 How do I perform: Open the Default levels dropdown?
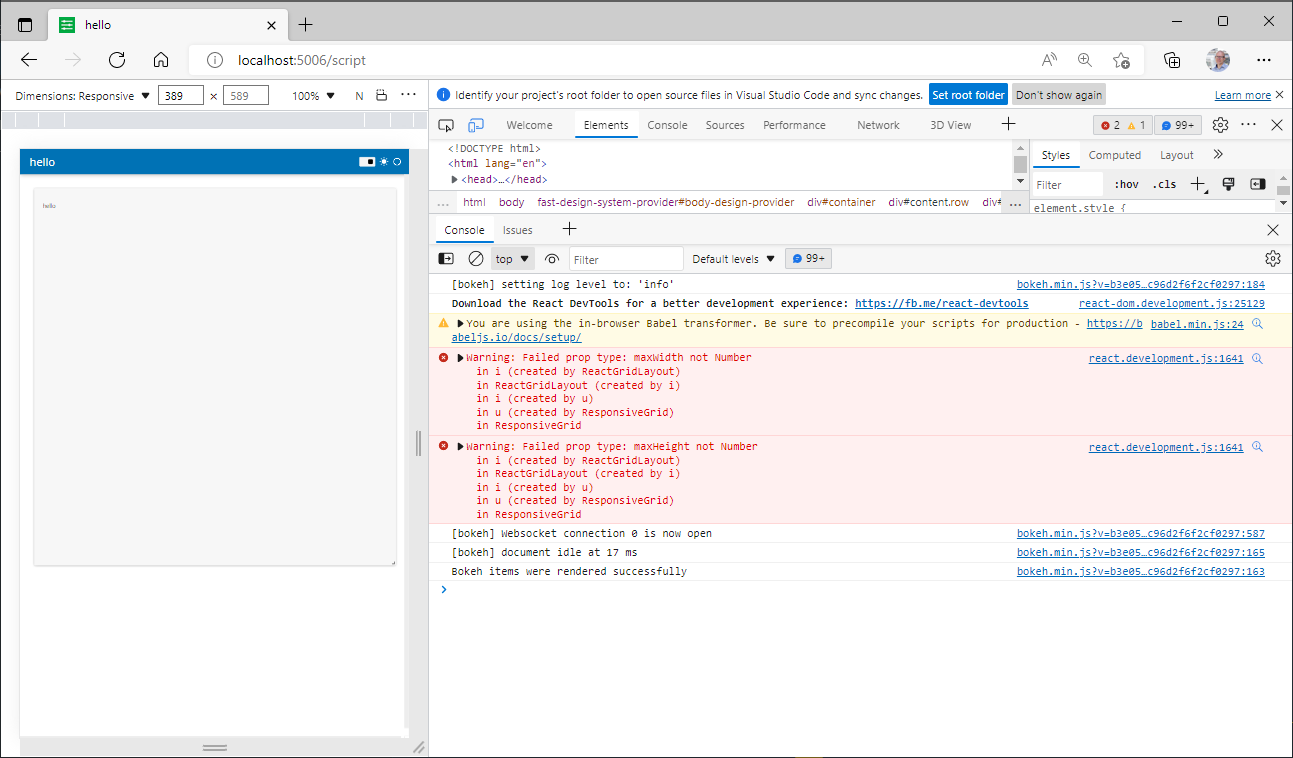pyautogui.click(x=733, y=258)
